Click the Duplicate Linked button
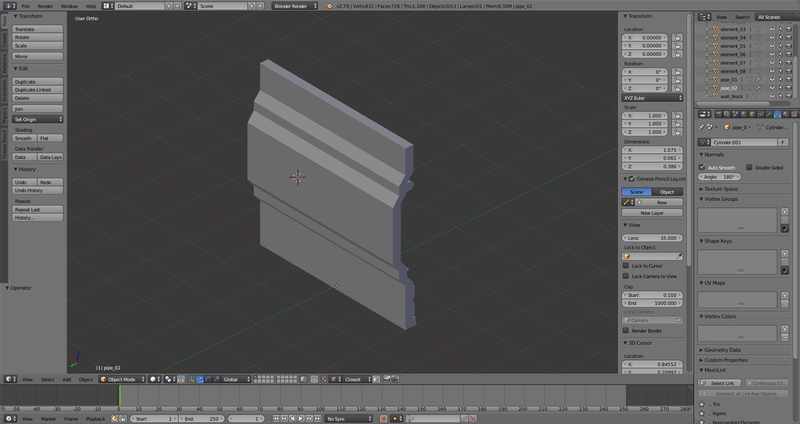 pos(38,89)
